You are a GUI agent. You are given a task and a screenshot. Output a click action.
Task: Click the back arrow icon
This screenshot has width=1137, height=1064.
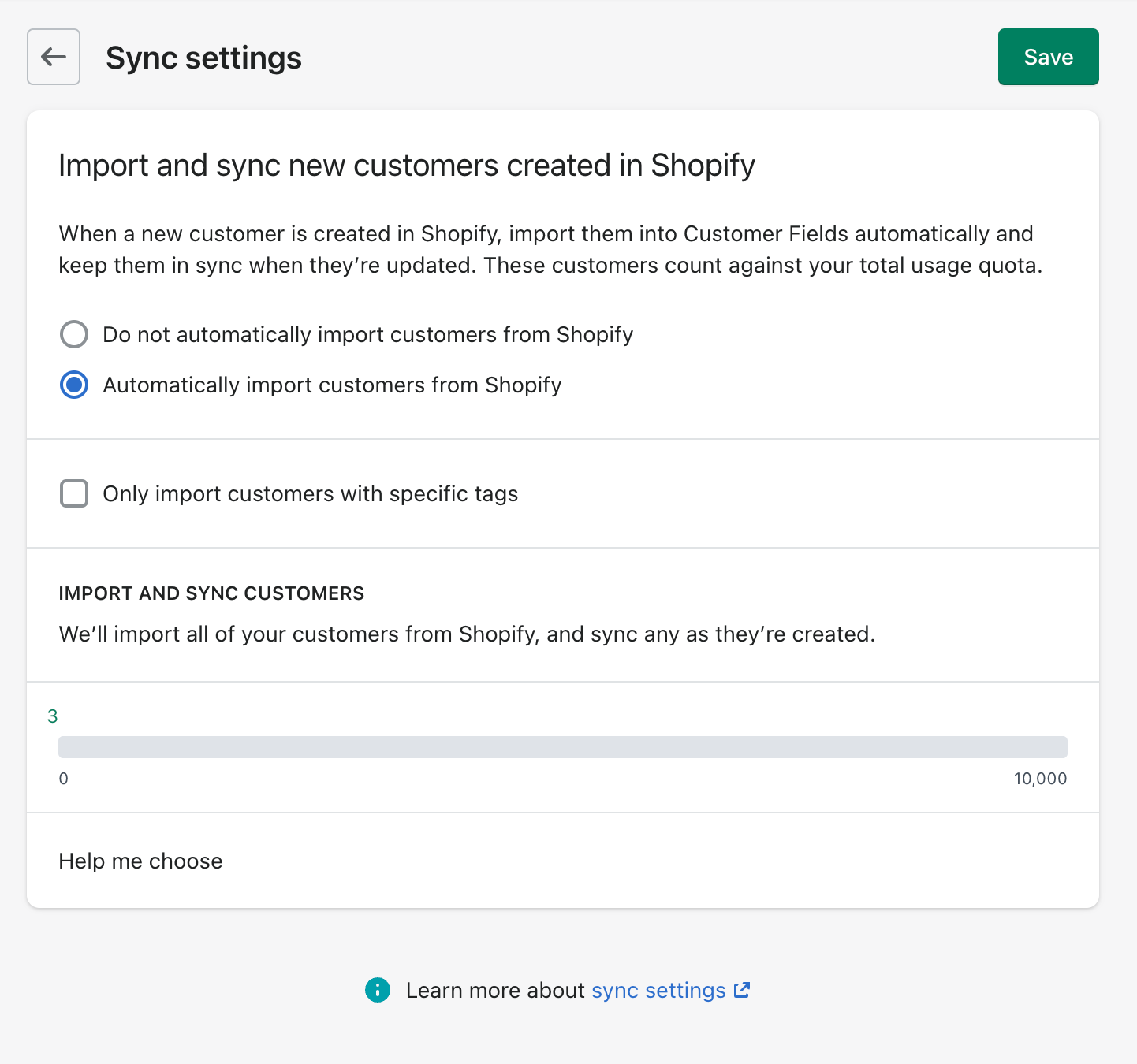(54, 57)
